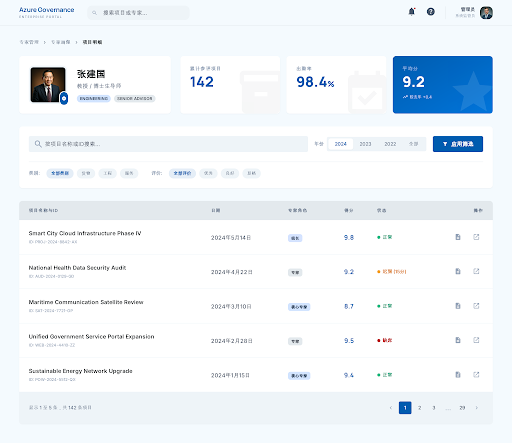Click the help question mark icon
This screenshot has height=443, width=512.
[431, 12]
